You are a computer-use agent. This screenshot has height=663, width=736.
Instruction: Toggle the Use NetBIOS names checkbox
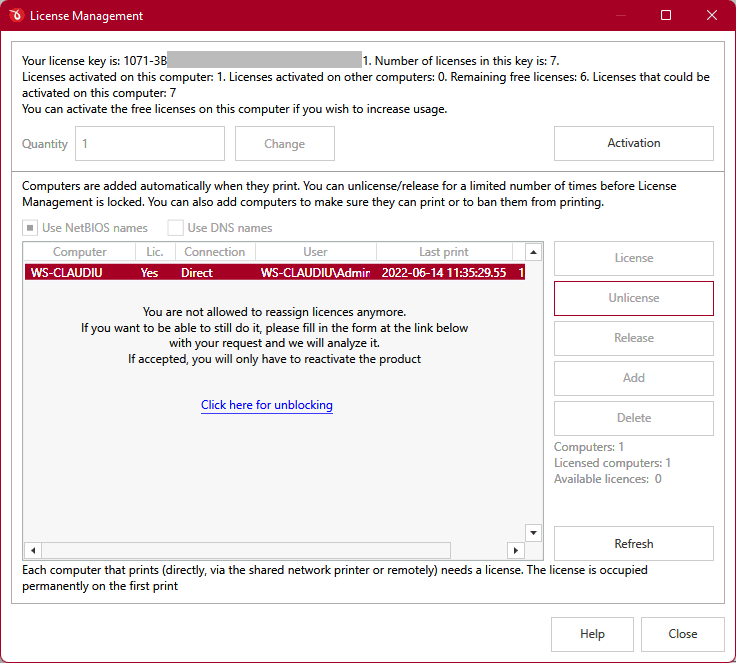click(30, 228)
